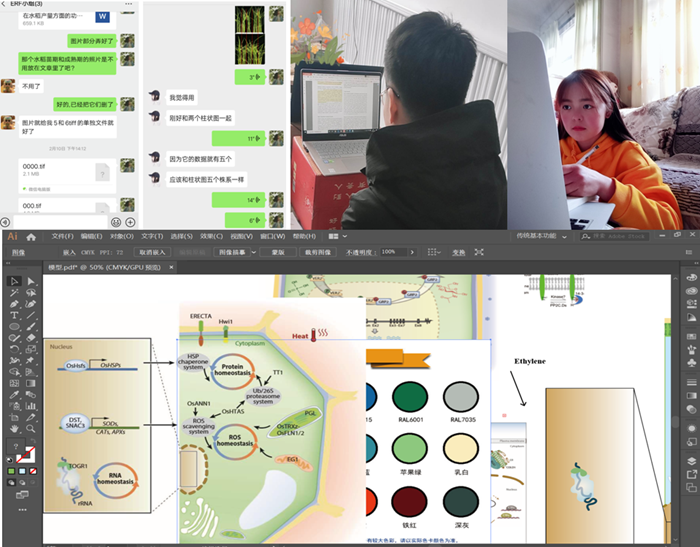Open the Layers panel icon
The height and width of the screenshot is (547, 700).
pos(692,461)
